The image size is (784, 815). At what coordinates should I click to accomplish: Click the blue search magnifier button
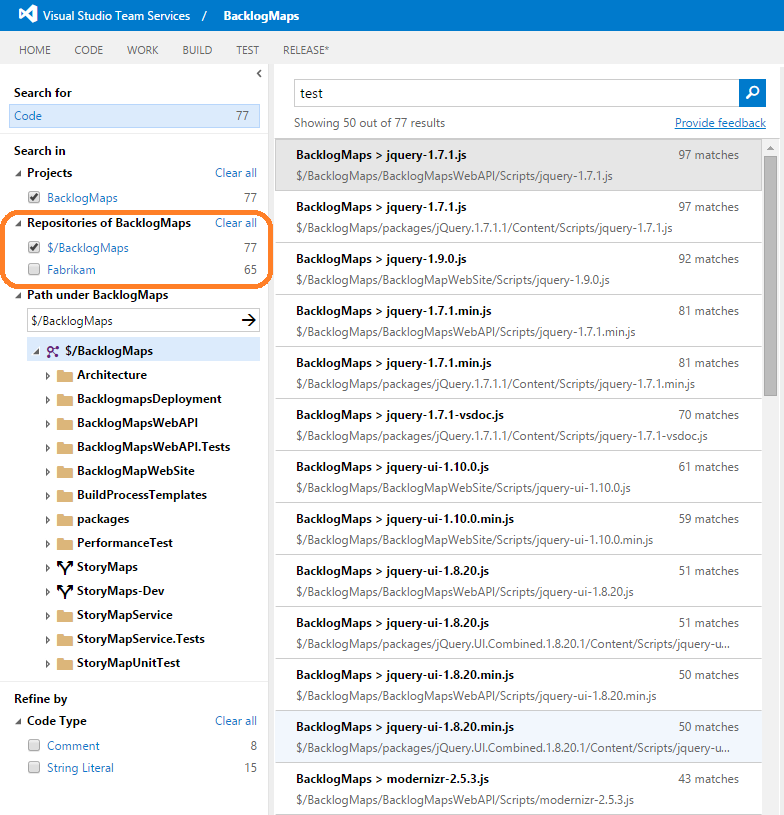(x=752, y=93)
